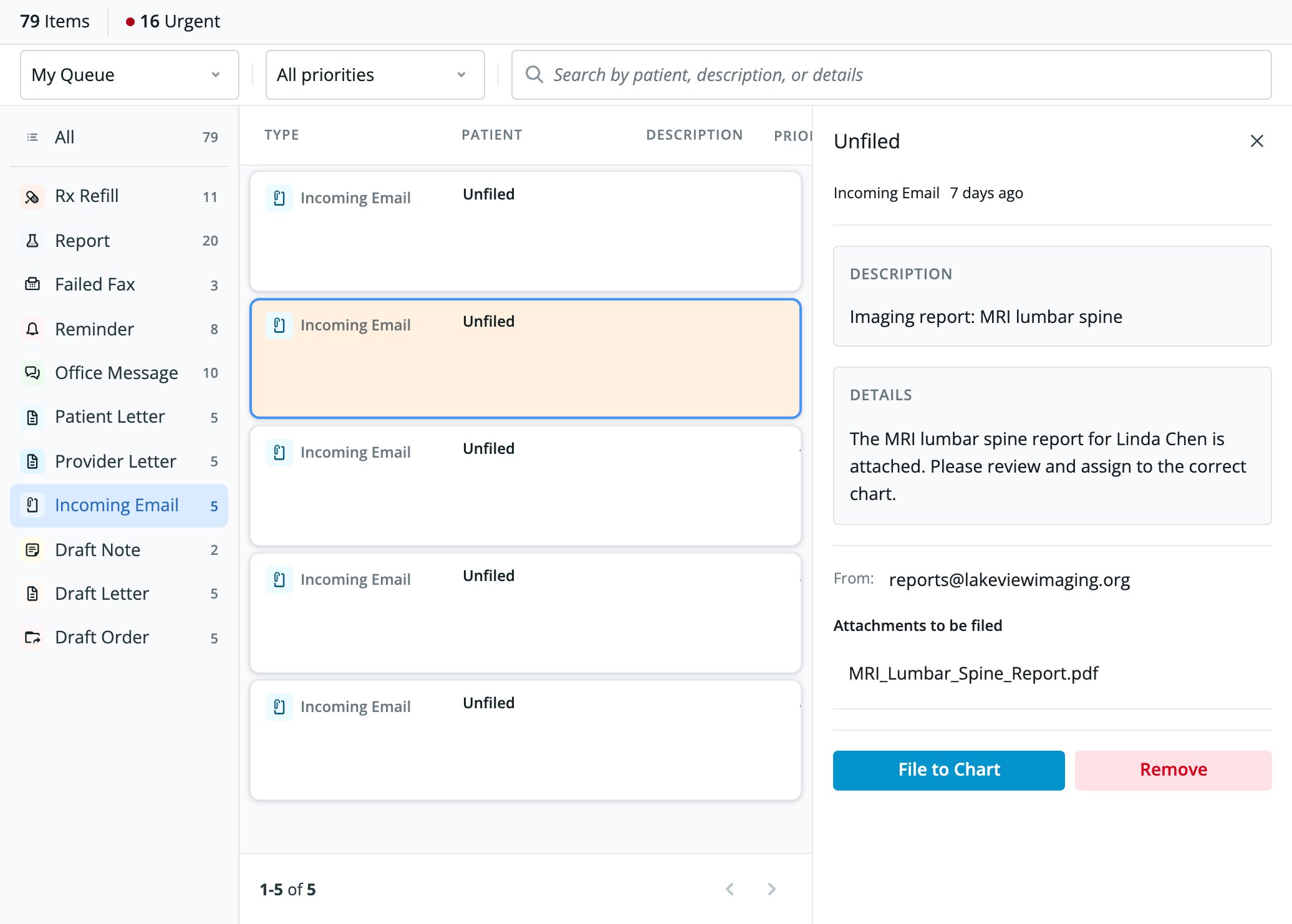
Task: Select the first Incoming Email Unfiled row
Action: 526,232
